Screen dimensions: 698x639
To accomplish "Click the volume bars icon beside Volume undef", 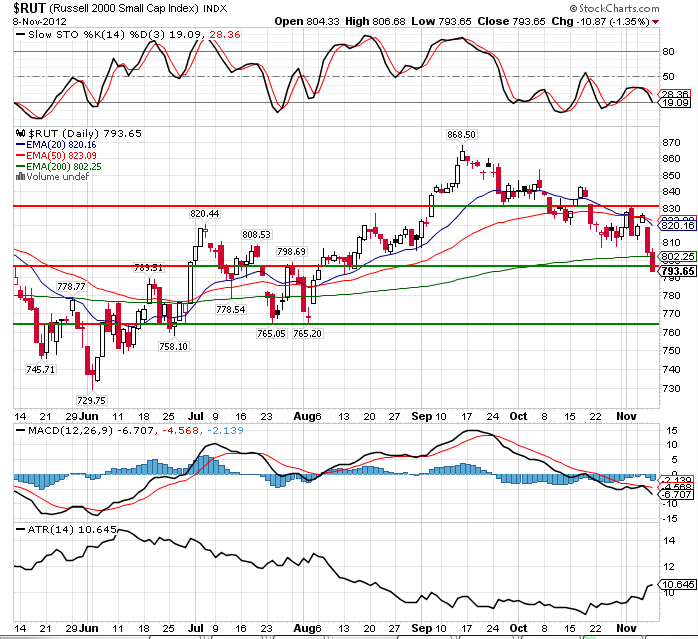I will tap(20, 177).
